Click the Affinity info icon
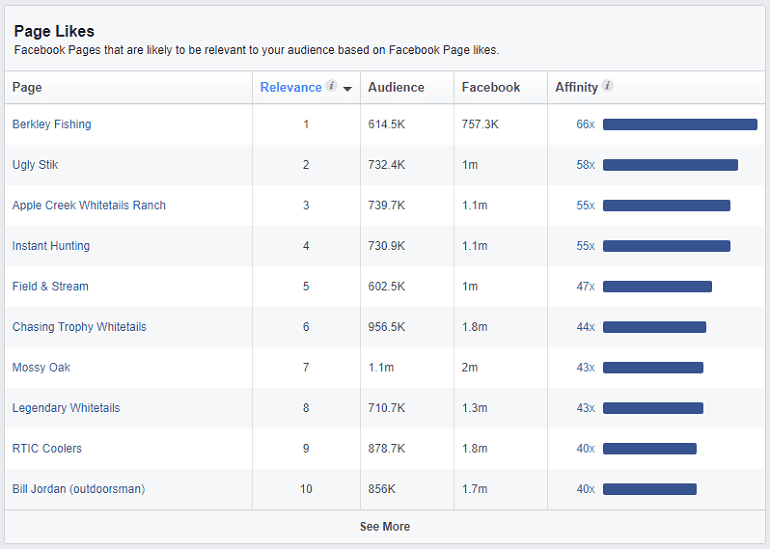This screenshot has width=770, height=549. (x=607, y=85)
